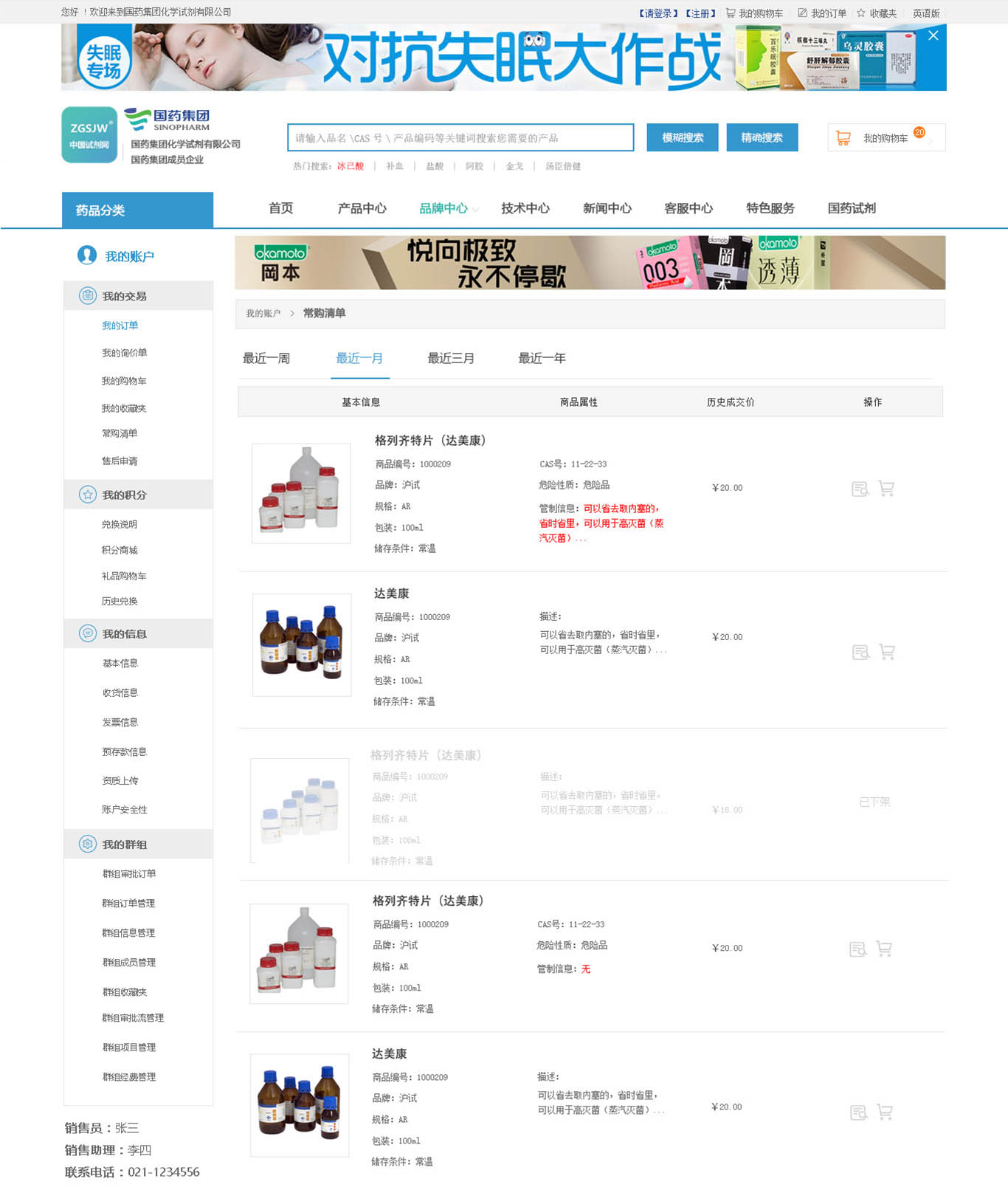Click the Sinopharm group logo

click(x=167, y=120)
